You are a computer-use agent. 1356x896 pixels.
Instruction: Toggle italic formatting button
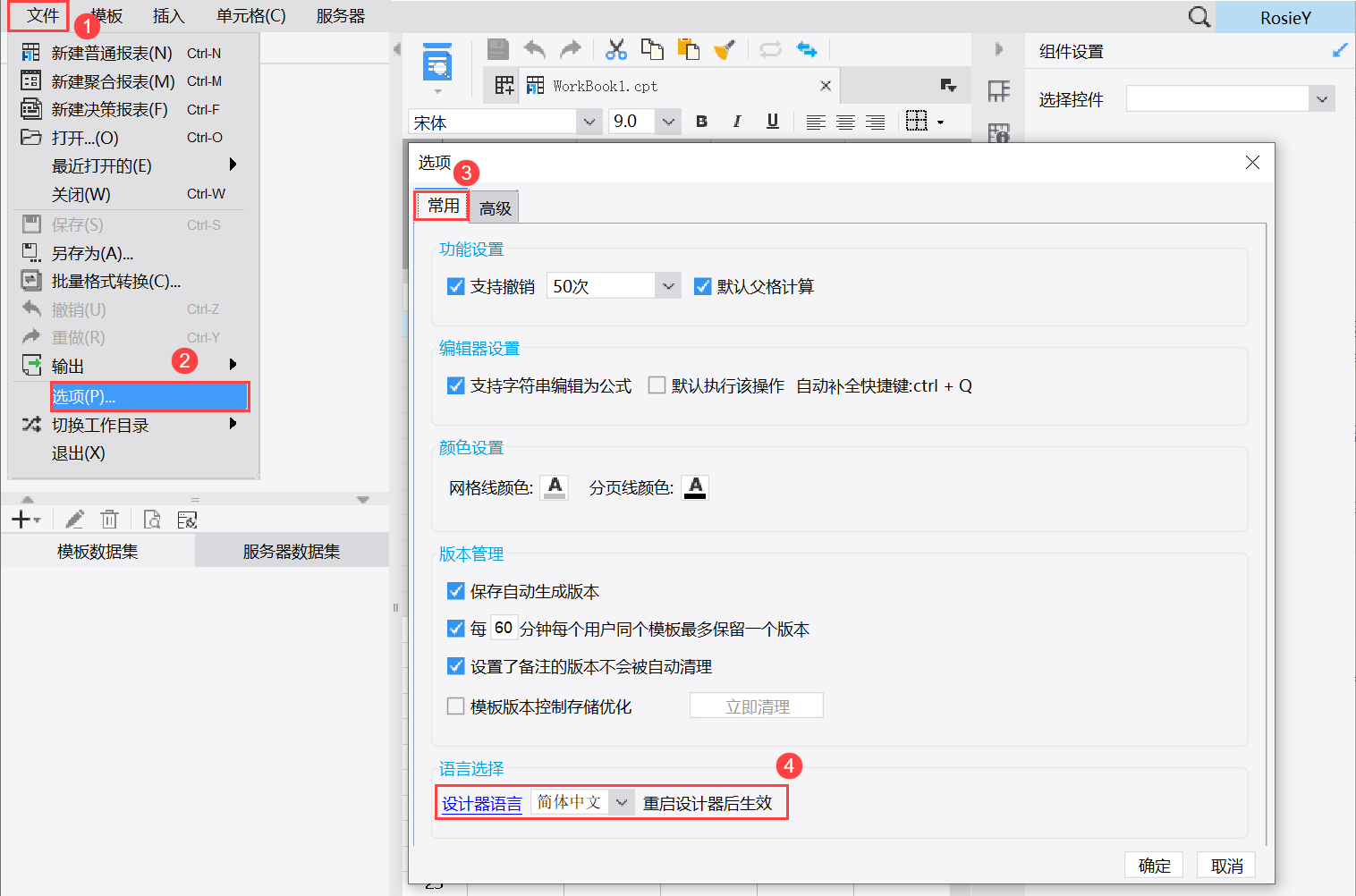[x=737, y=122]
